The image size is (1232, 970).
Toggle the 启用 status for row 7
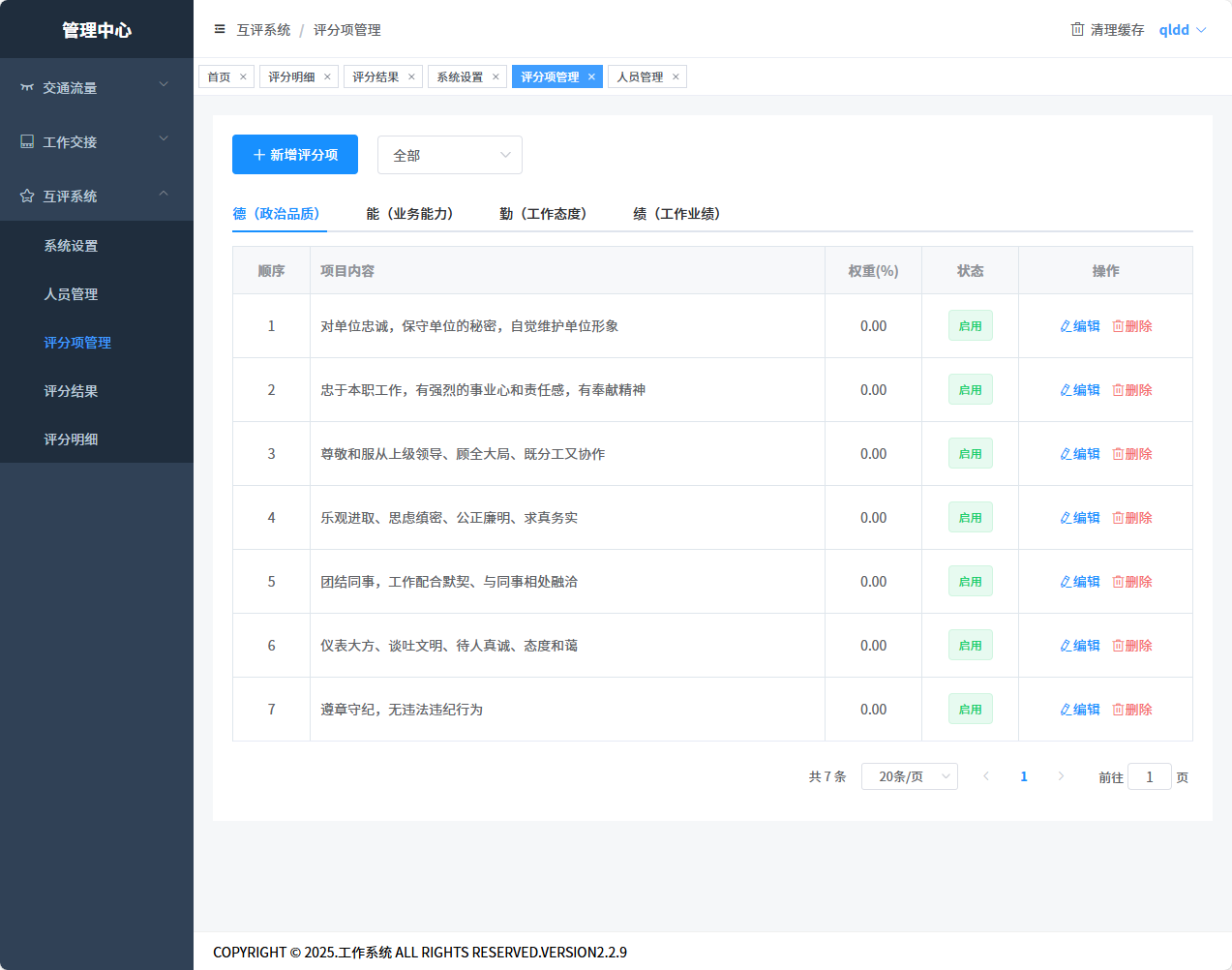tap(970, 710)
